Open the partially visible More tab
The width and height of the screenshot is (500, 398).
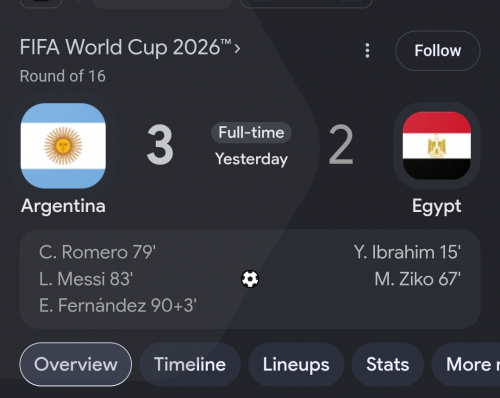point(466,364)
